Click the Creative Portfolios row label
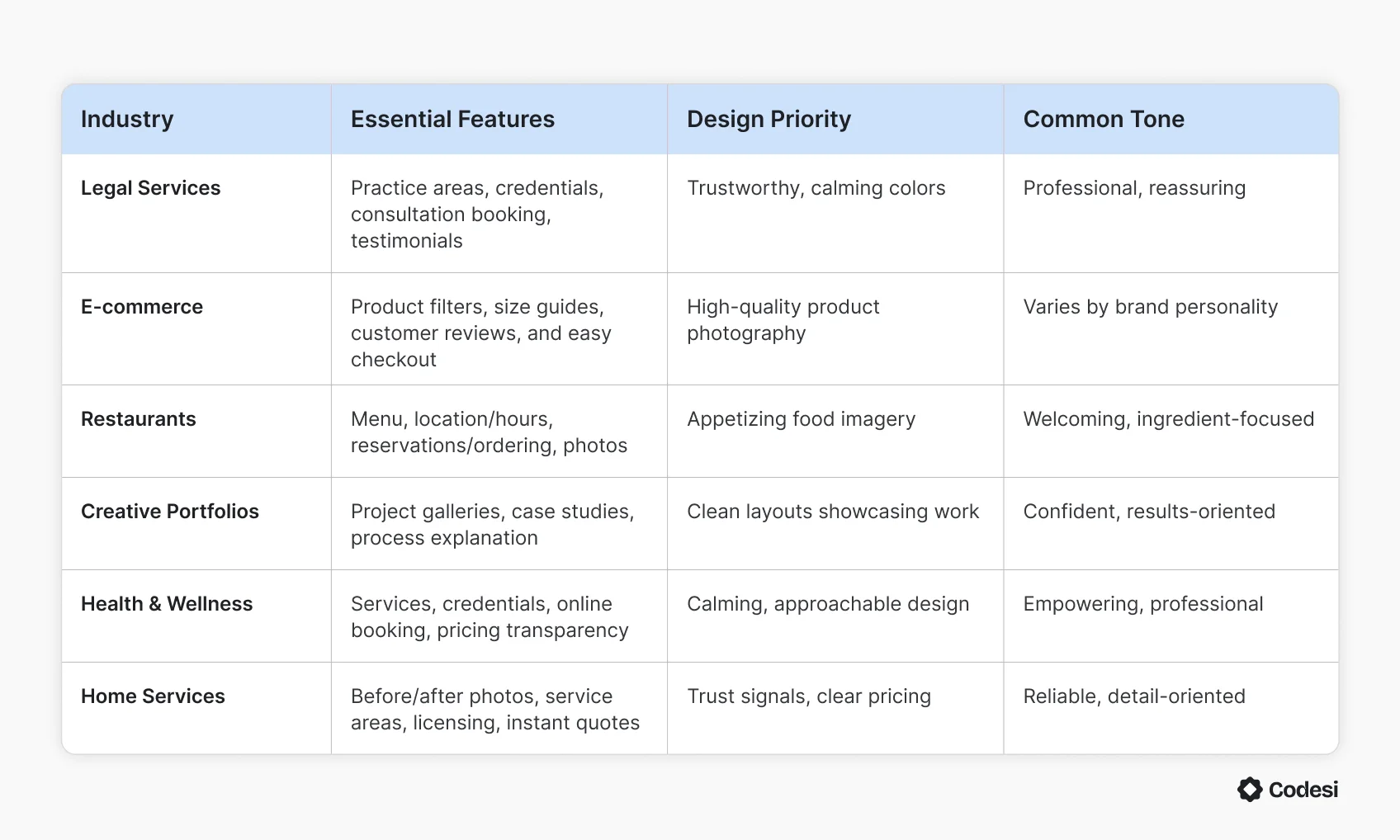The height and width of the screenshot is (840, 1400). point(170,512)
